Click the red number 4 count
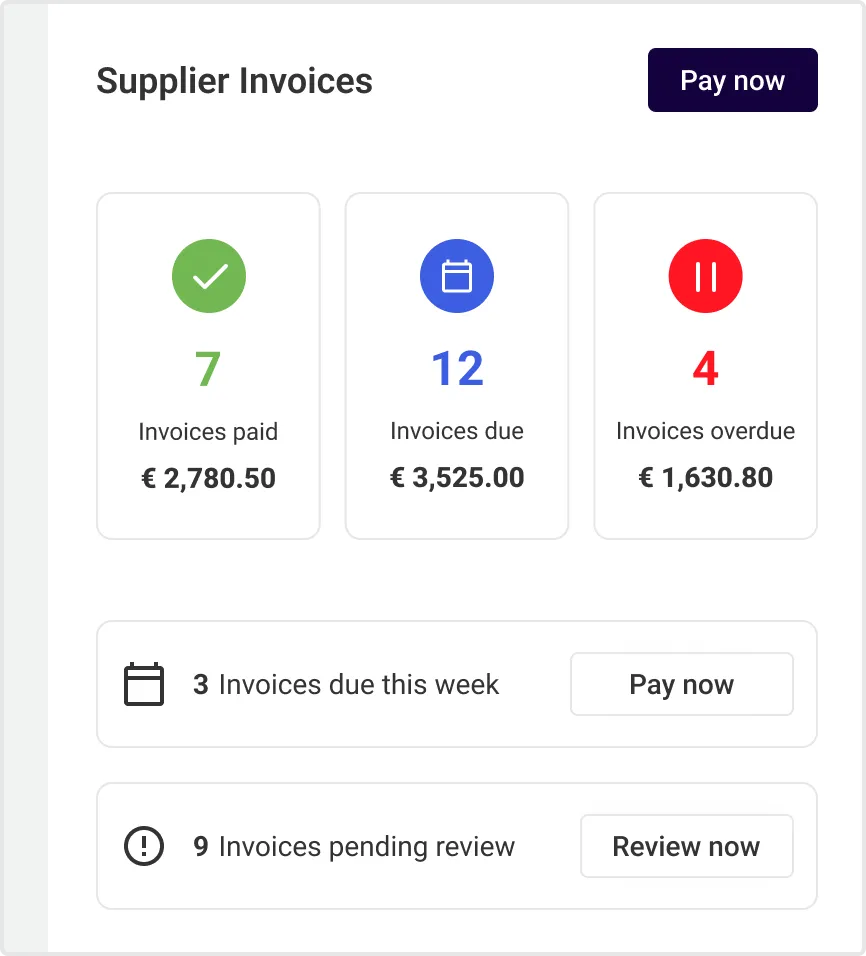 click(x=706, y=368)
